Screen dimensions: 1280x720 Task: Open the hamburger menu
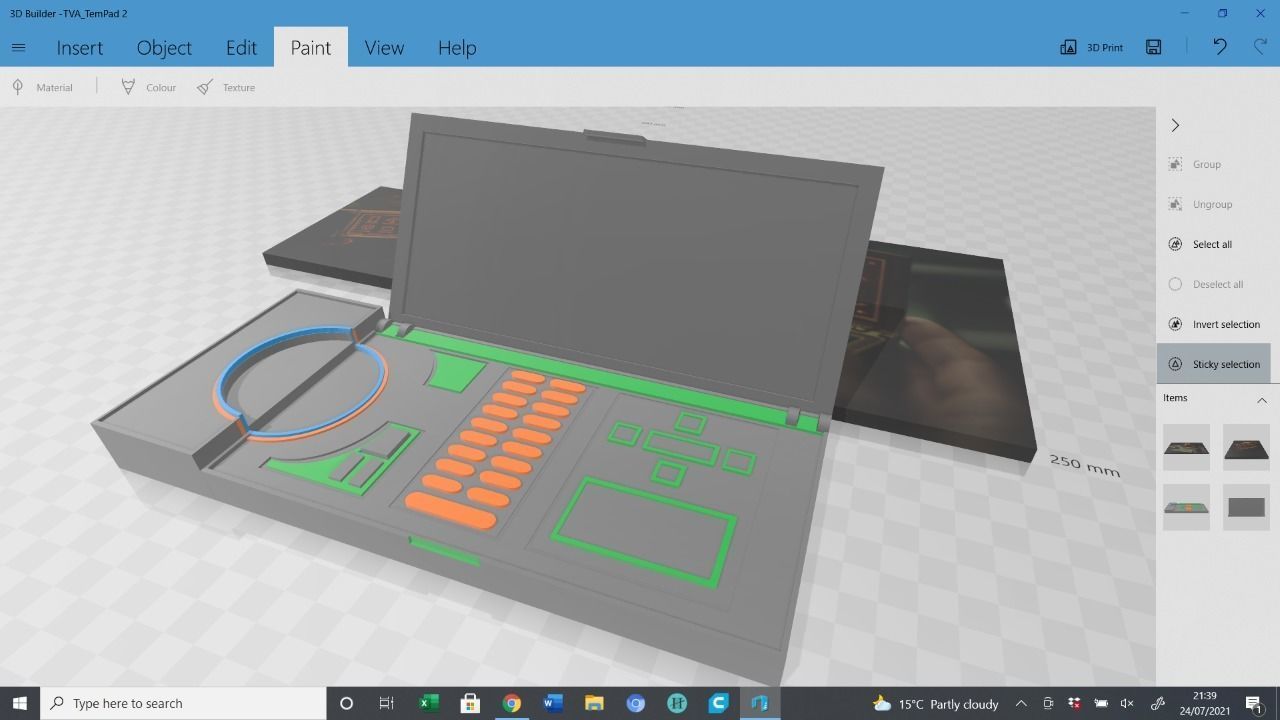click(18, 47)
